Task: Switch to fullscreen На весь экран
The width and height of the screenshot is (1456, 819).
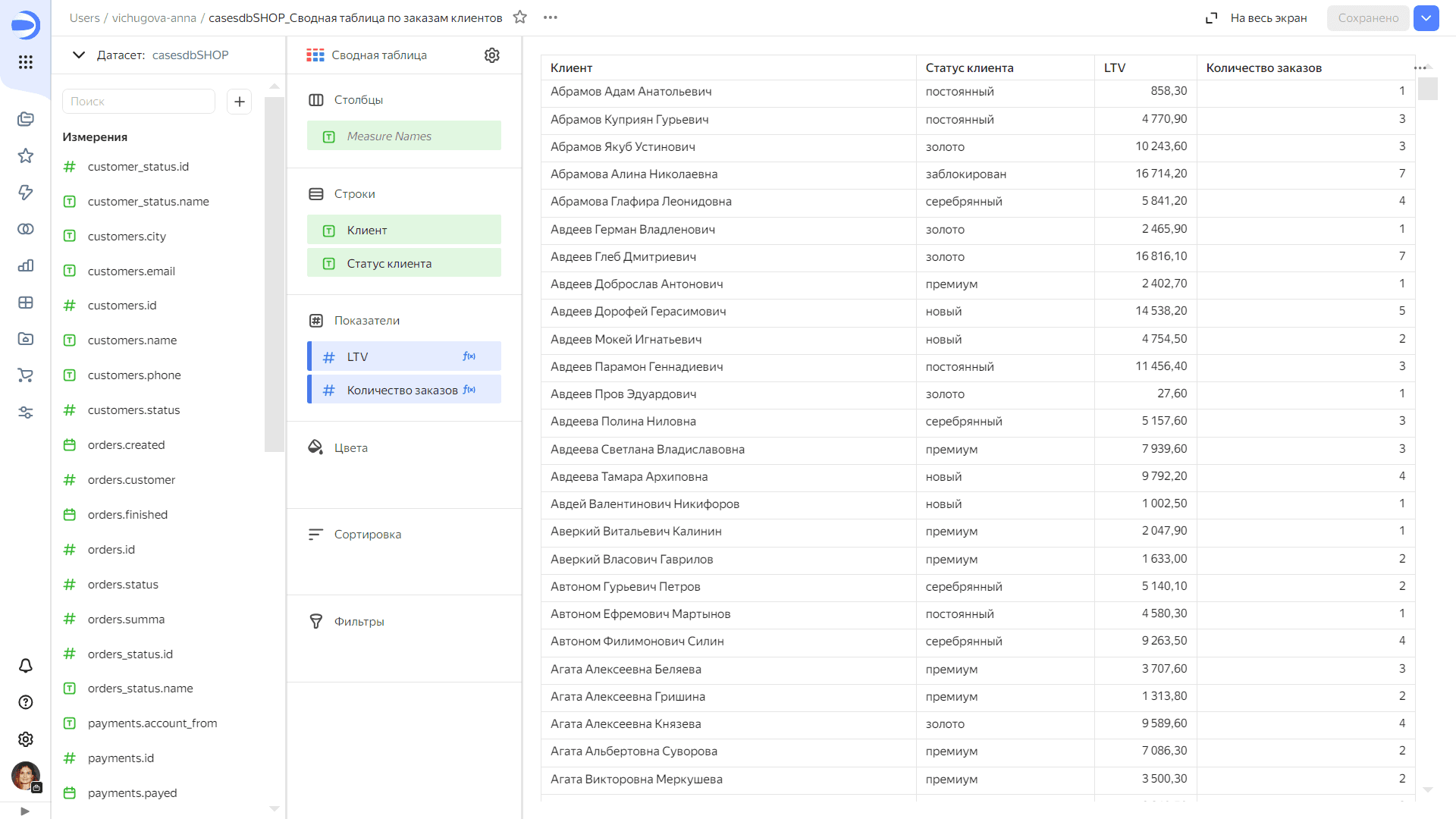Action: point(1257,18)
